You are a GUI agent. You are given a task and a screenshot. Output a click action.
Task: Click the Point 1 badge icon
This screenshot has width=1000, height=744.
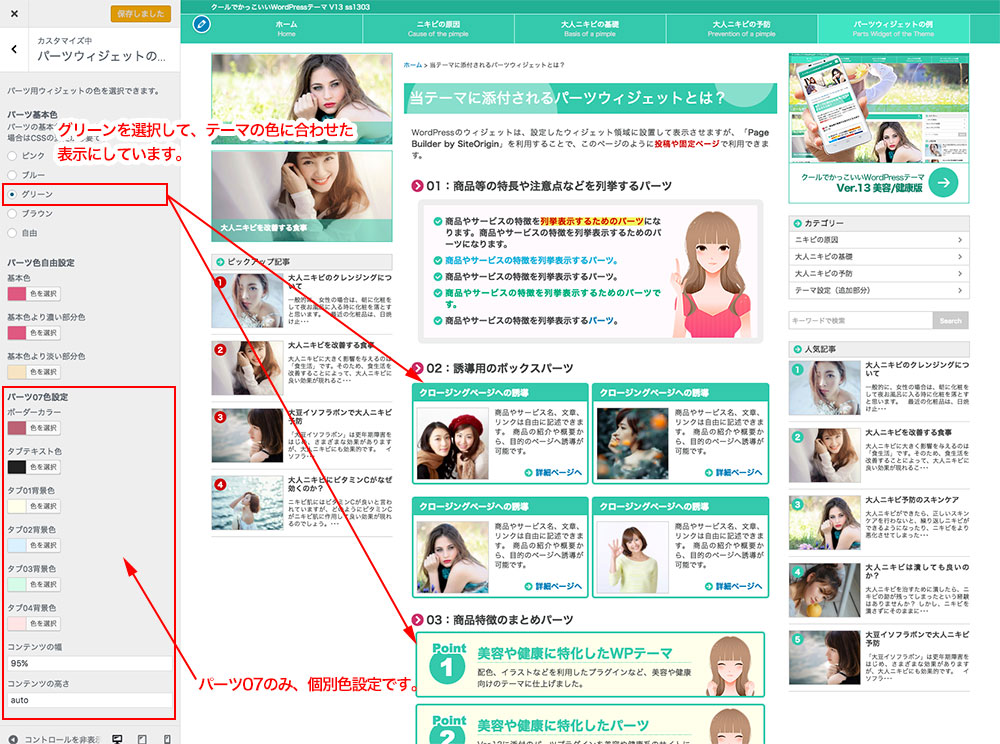(448, 662)
